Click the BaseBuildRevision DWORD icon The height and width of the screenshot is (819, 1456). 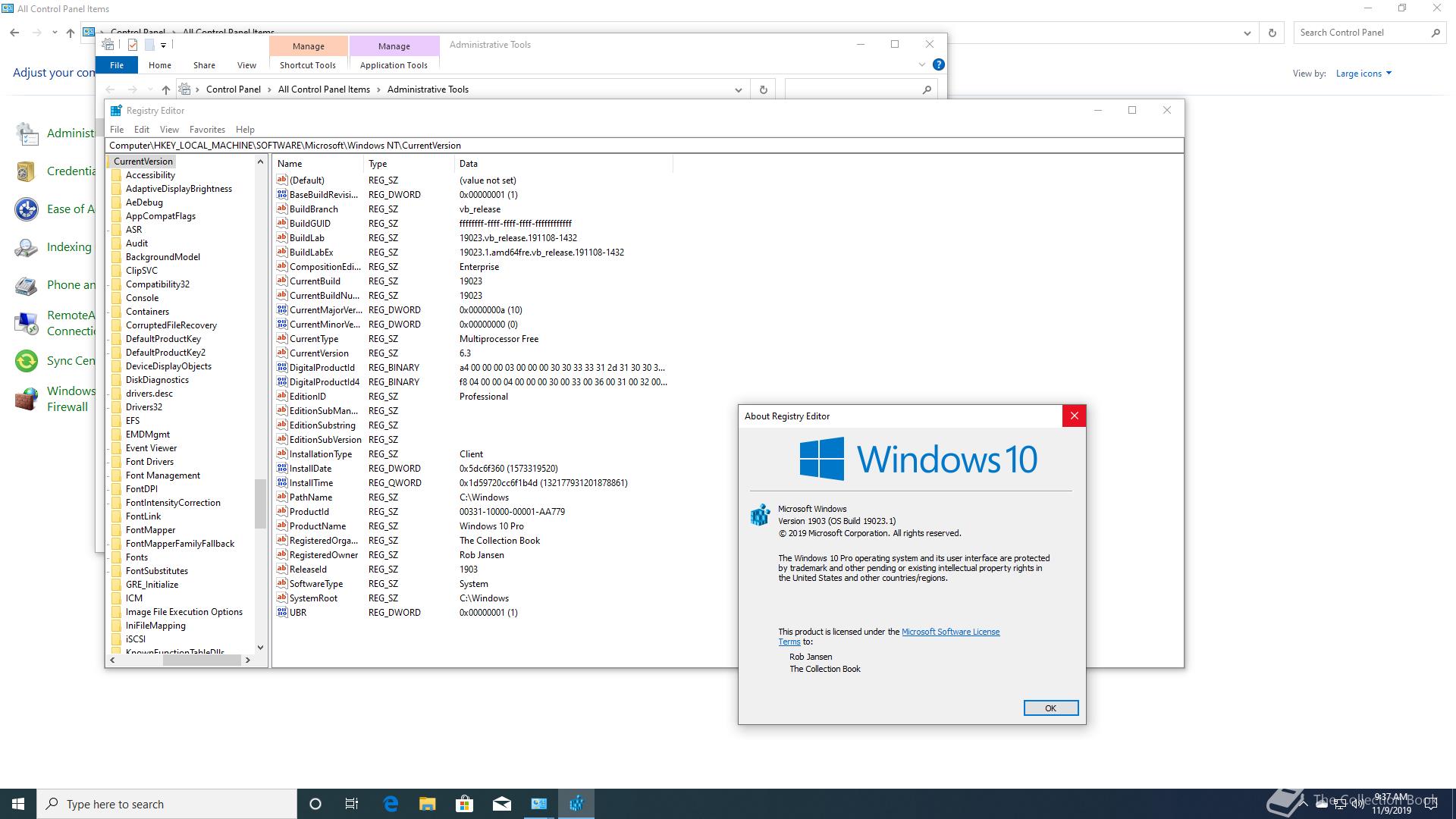click(x=282, y=194)
